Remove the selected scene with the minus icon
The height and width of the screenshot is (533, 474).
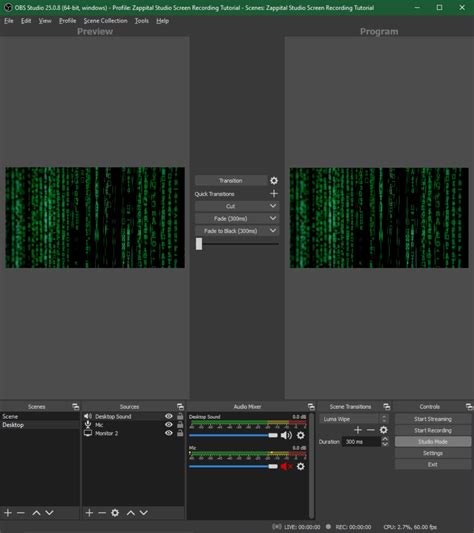coord(21,513)
